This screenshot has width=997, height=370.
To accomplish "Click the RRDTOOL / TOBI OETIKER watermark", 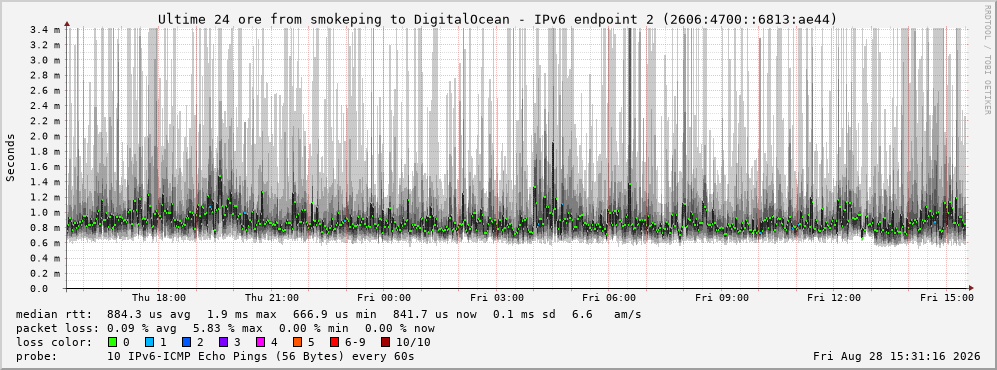I will [987, 60].
